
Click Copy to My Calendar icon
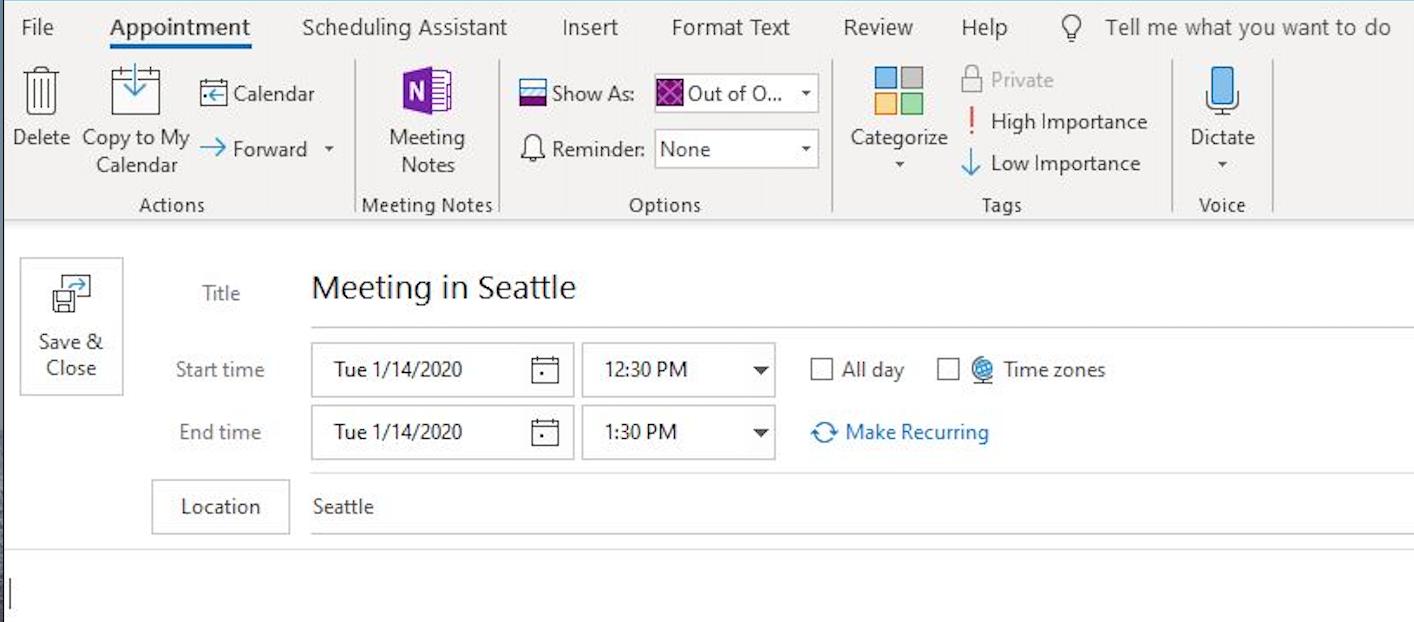[x=135, y=92]
